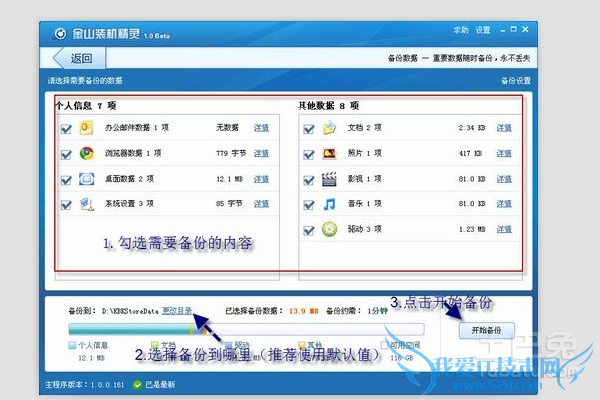Click the 12.1 MB desktop data size
The height and width of the screenshot is (400, 600).
click(229, 179)
